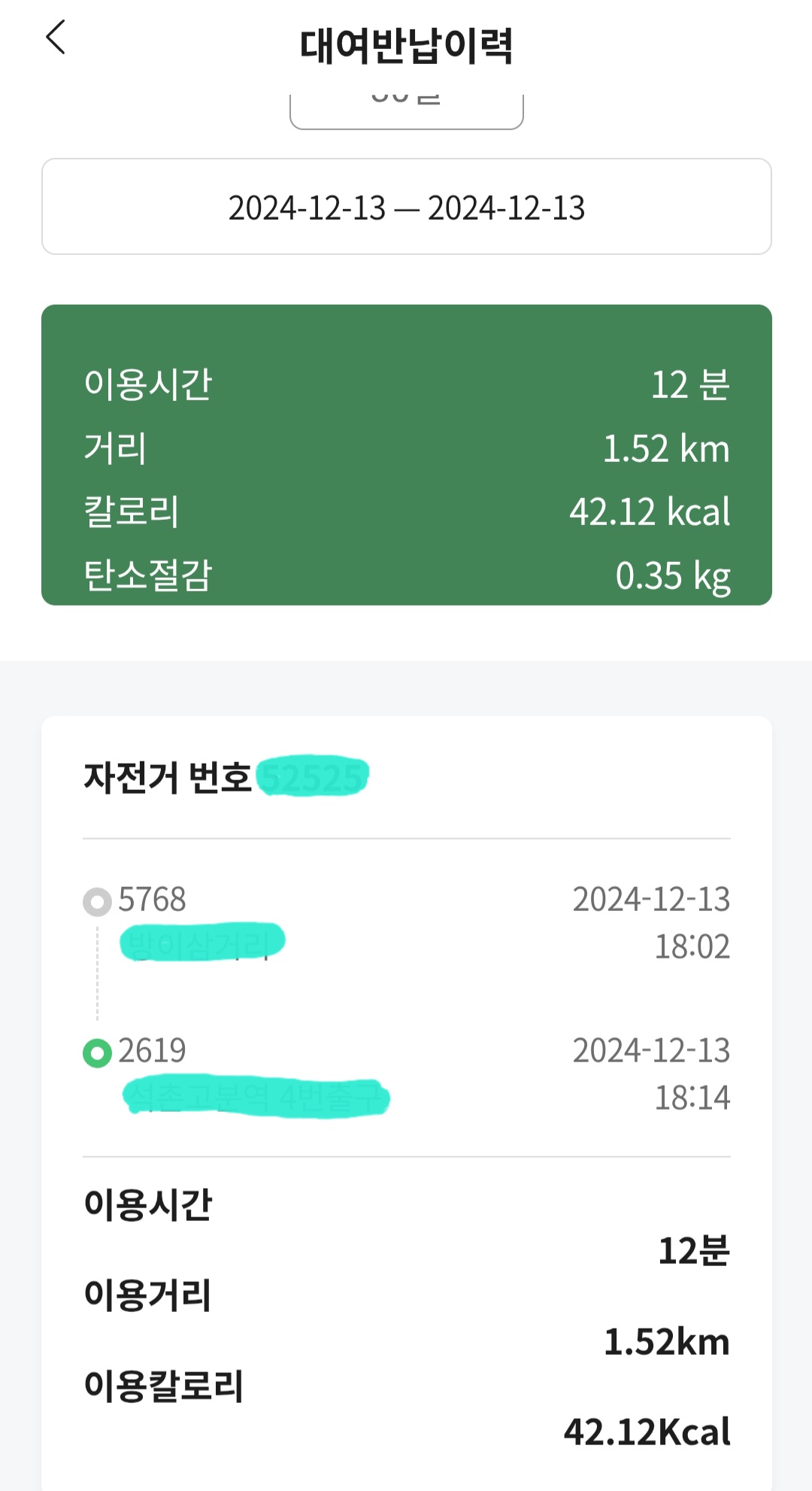Click the highlighted return station name
The height and width of the screenshot is (1491, 812).
coord(256,1097)
